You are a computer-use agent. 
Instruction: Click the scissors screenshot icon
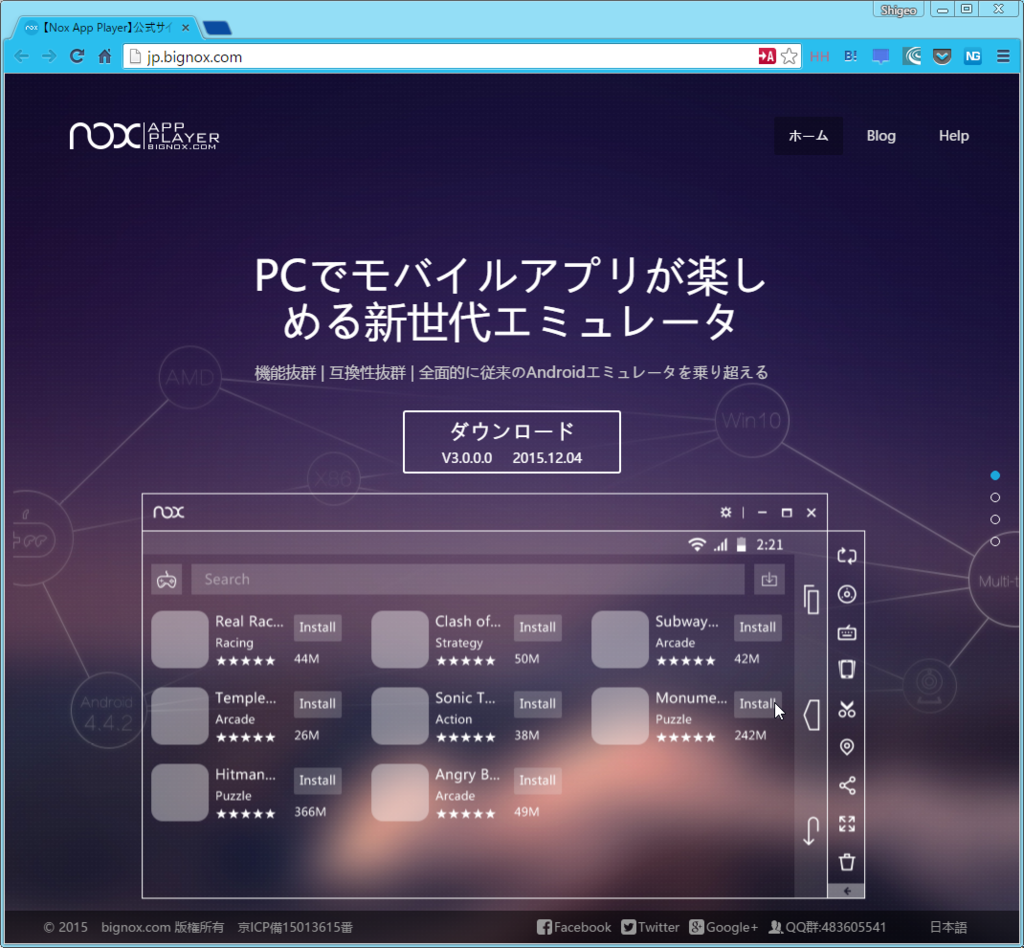pos(847,709)
